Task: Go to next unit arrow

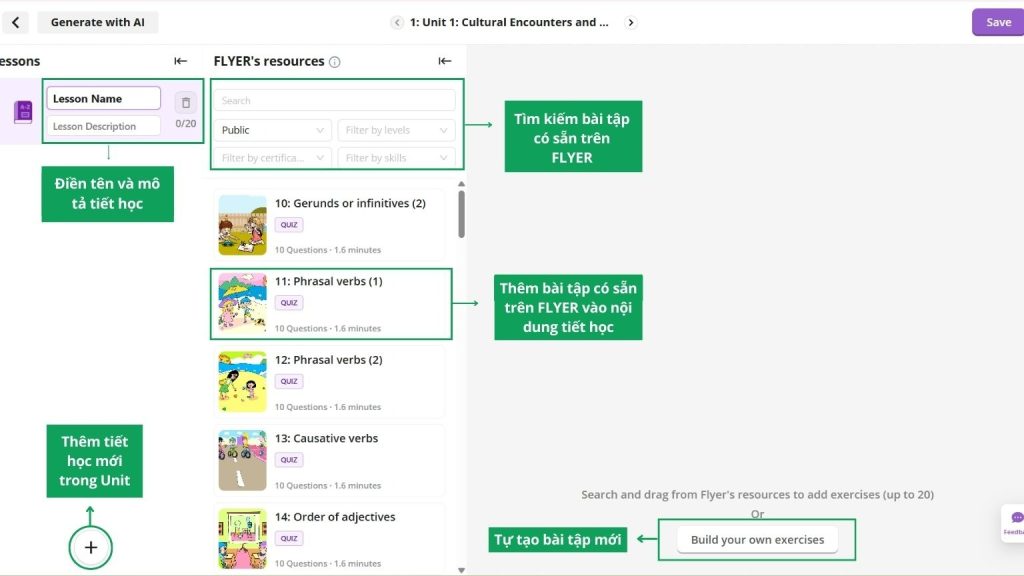Action: tap(630, 22)
